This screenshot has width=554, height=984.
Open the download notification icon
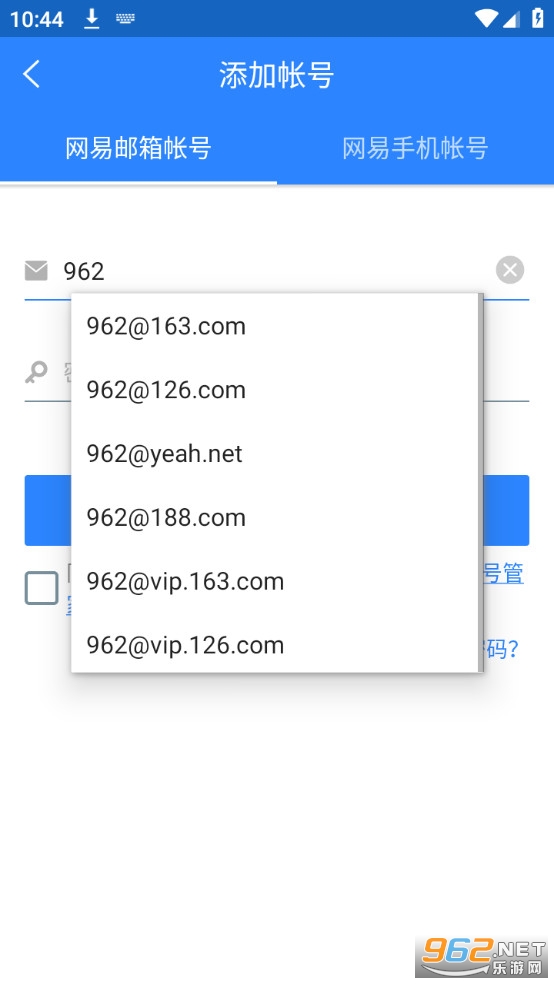point(92,19)
